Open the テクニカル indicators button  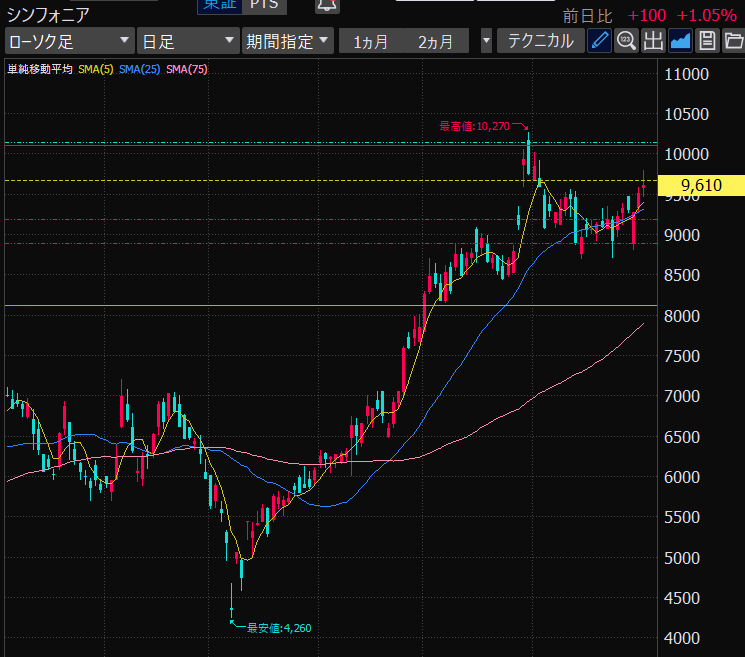tap(541, 41)
